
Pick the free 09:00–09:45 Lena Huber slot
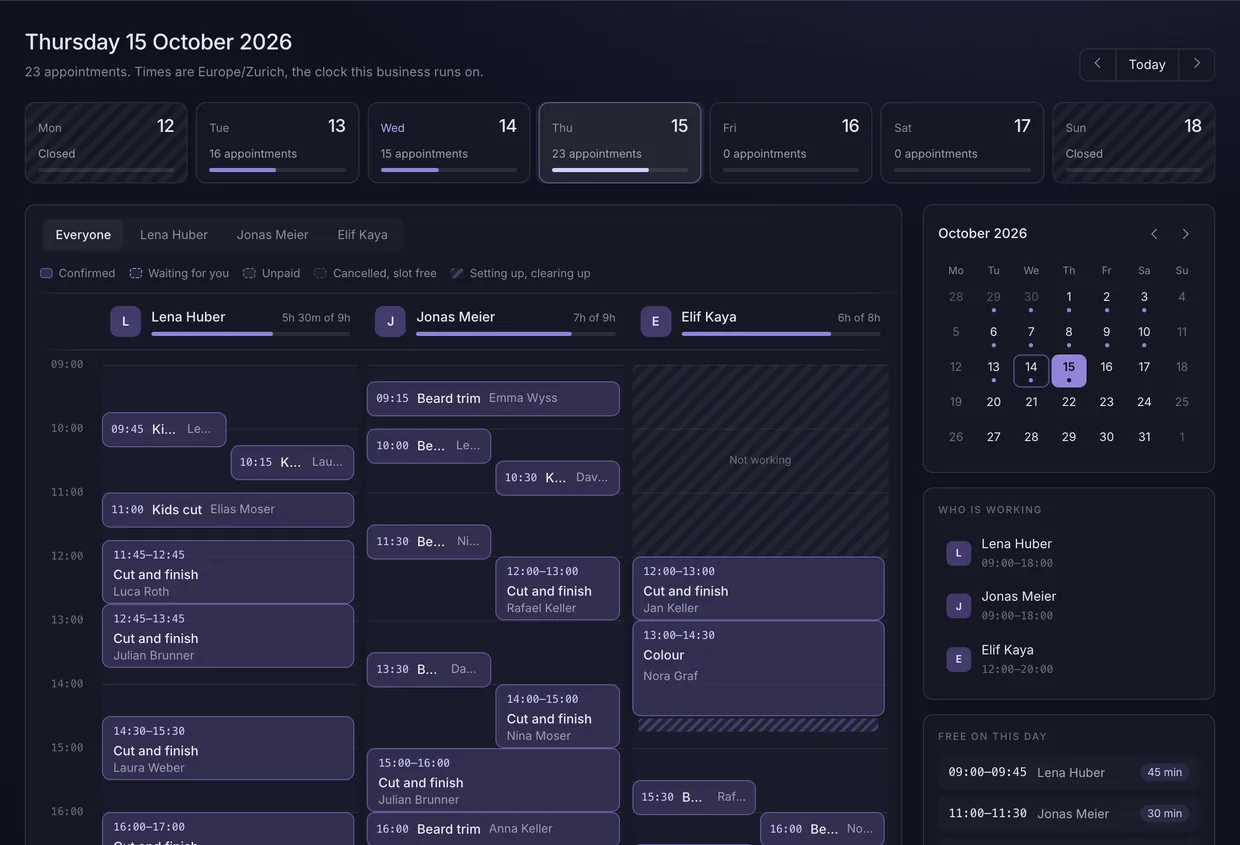[x=1069, y=772]
